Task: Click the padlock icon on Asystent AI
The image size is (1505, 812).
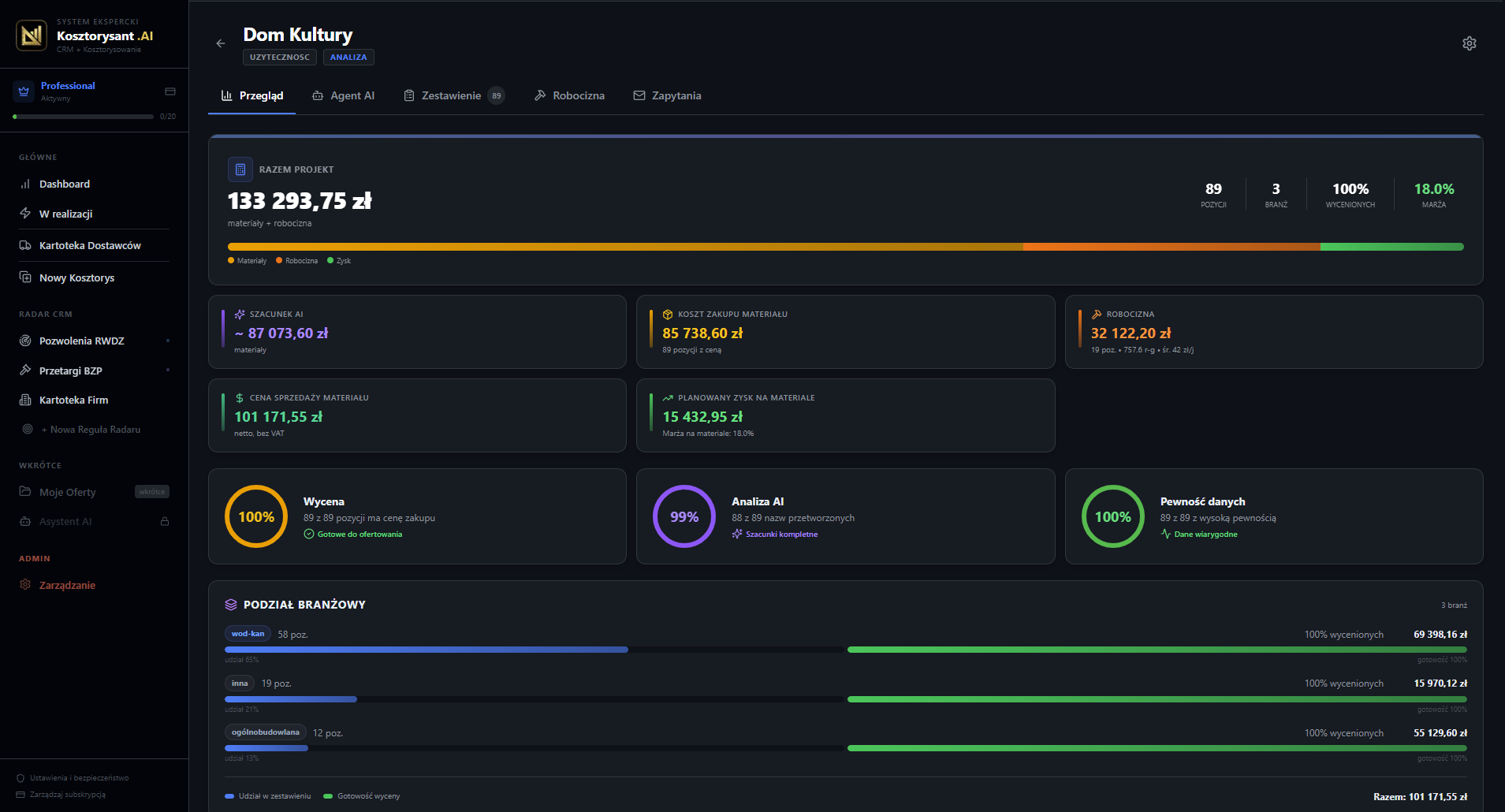Action: coord(165,521)
